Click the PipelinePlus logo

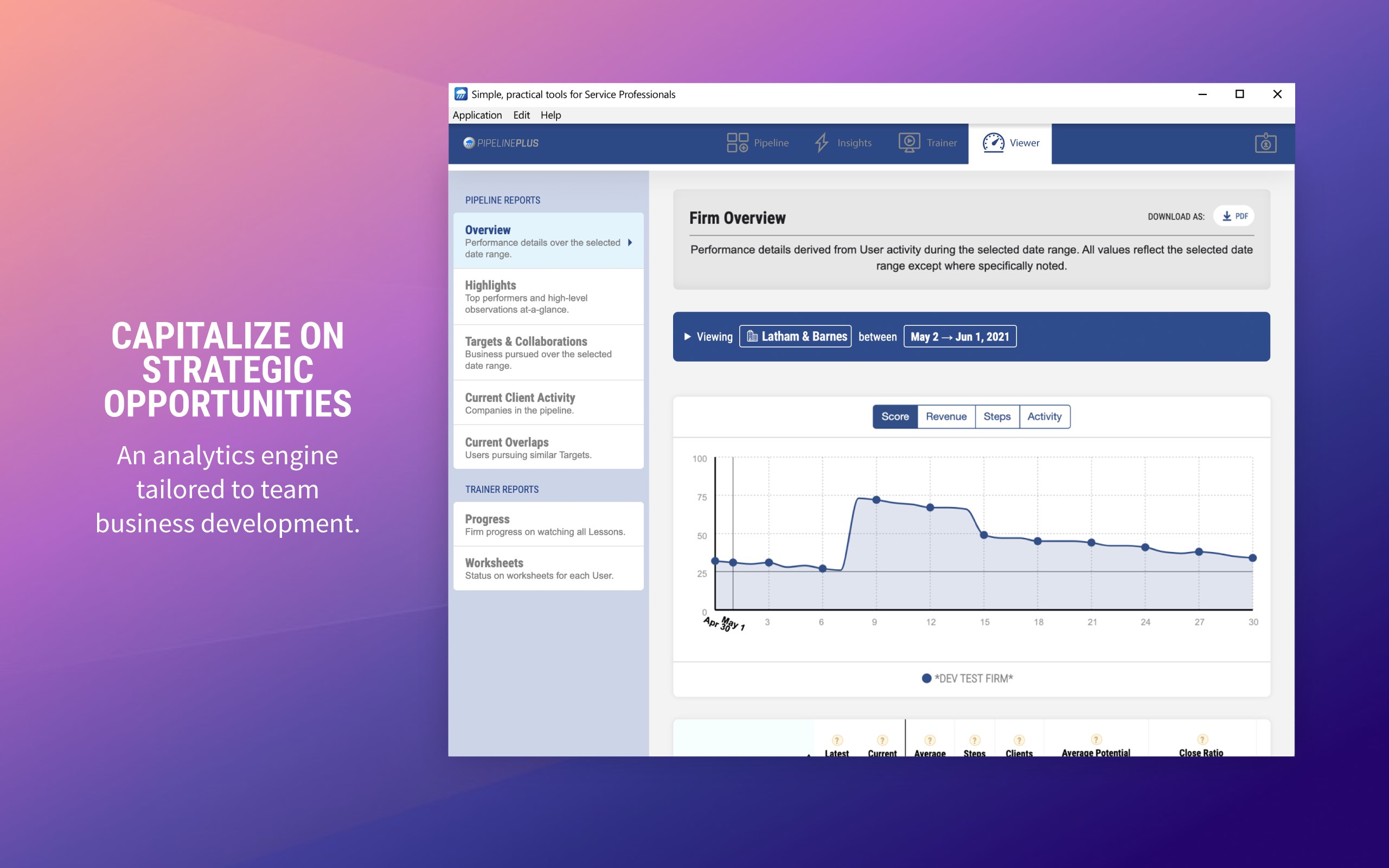(501, 143)
